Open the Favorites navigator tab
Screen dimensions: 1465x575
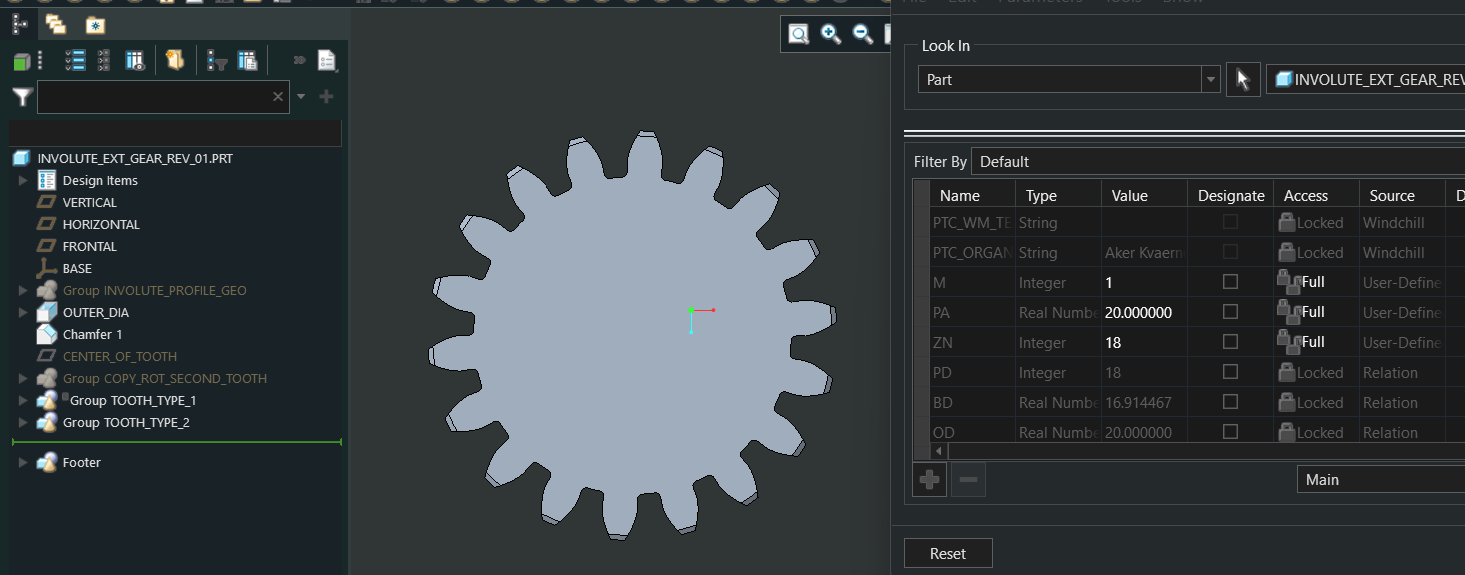click(94, 26)
